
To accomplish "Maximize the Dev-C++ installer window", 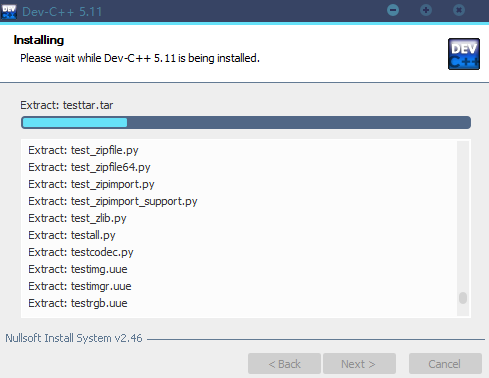I will click(x=426, y=10).
